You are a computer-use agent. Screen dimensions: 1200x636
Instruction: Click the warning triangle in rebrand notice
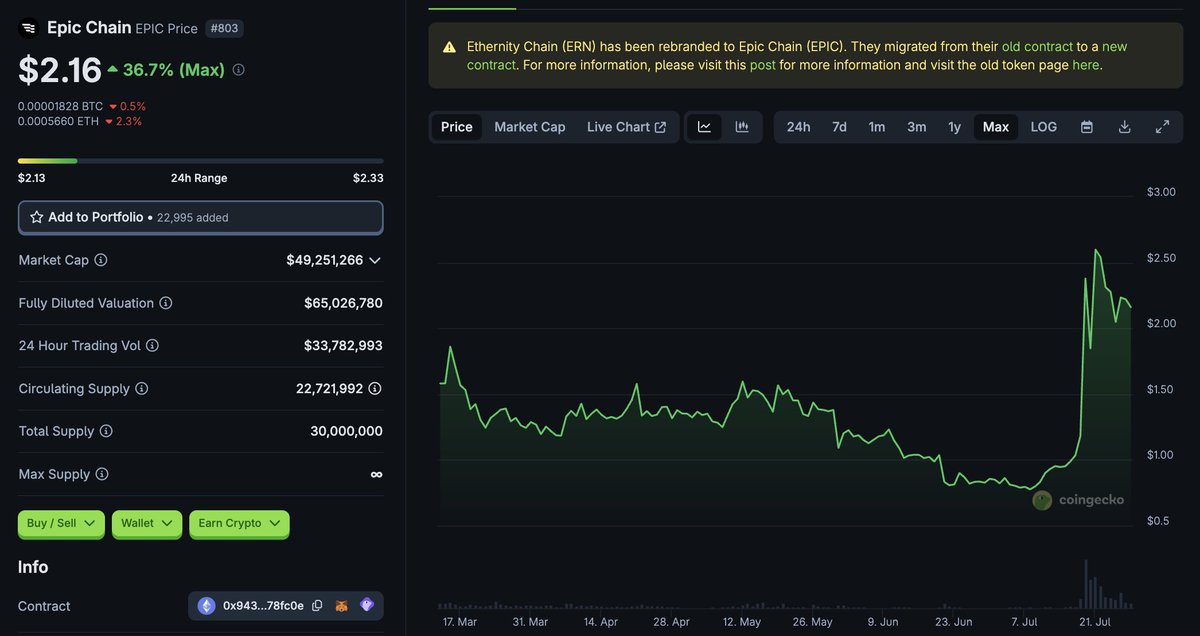tap(448, 47)
